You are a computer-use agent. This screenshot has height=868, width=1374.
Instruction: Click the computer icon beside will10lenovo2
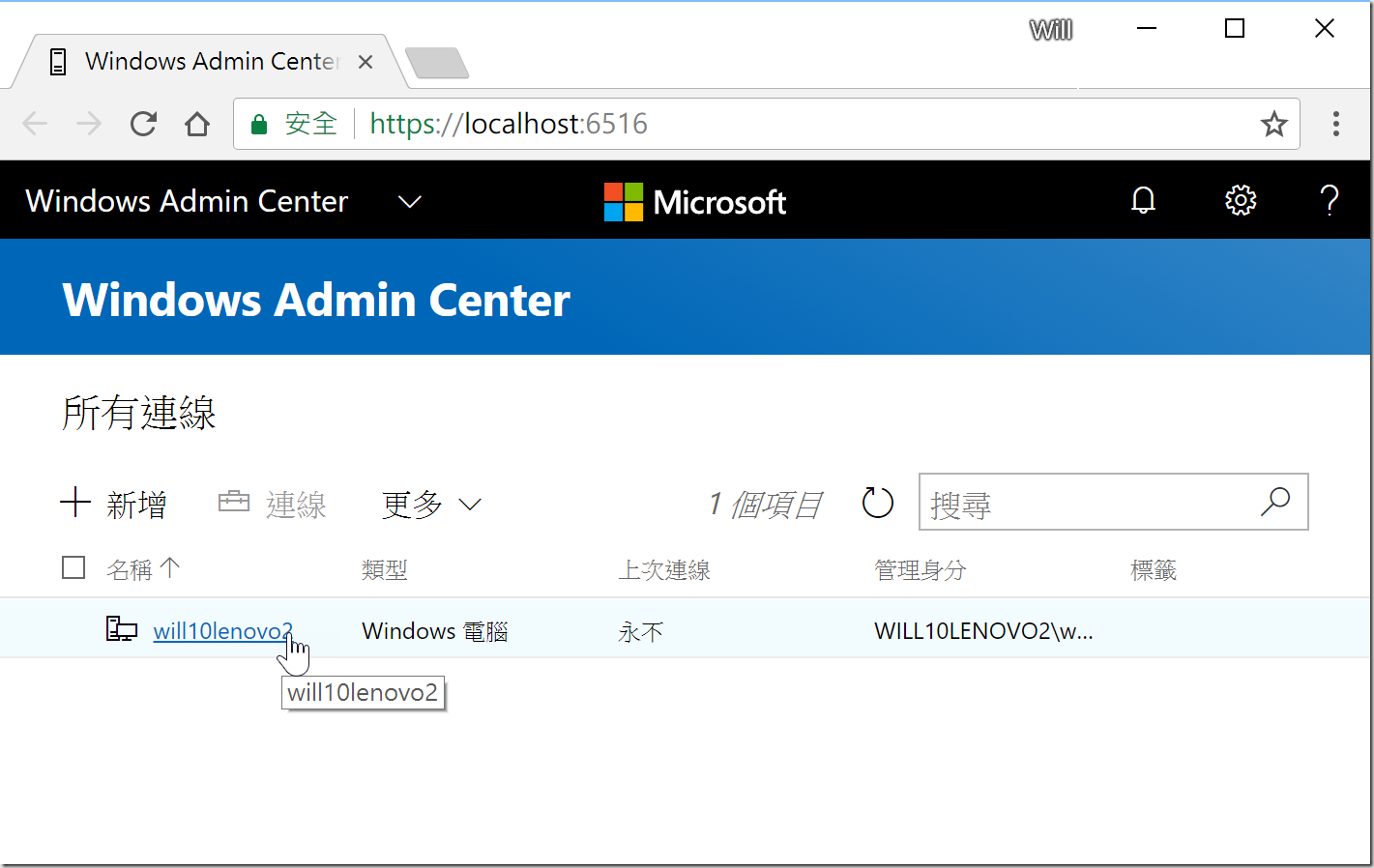click(121, 629)
